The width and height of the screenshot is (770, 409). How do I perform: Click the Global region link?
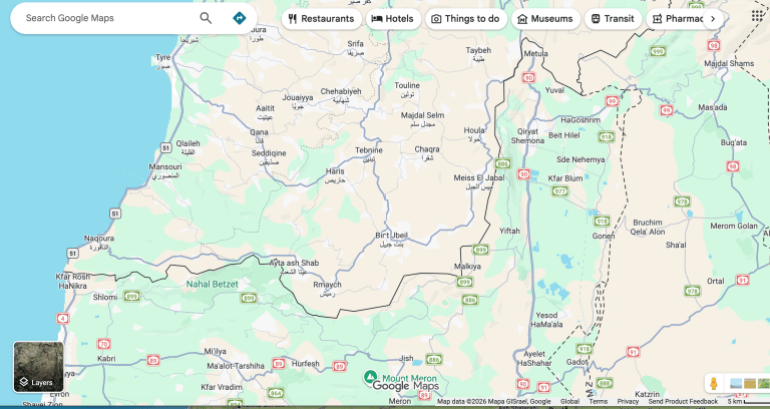tap(569, 402)
